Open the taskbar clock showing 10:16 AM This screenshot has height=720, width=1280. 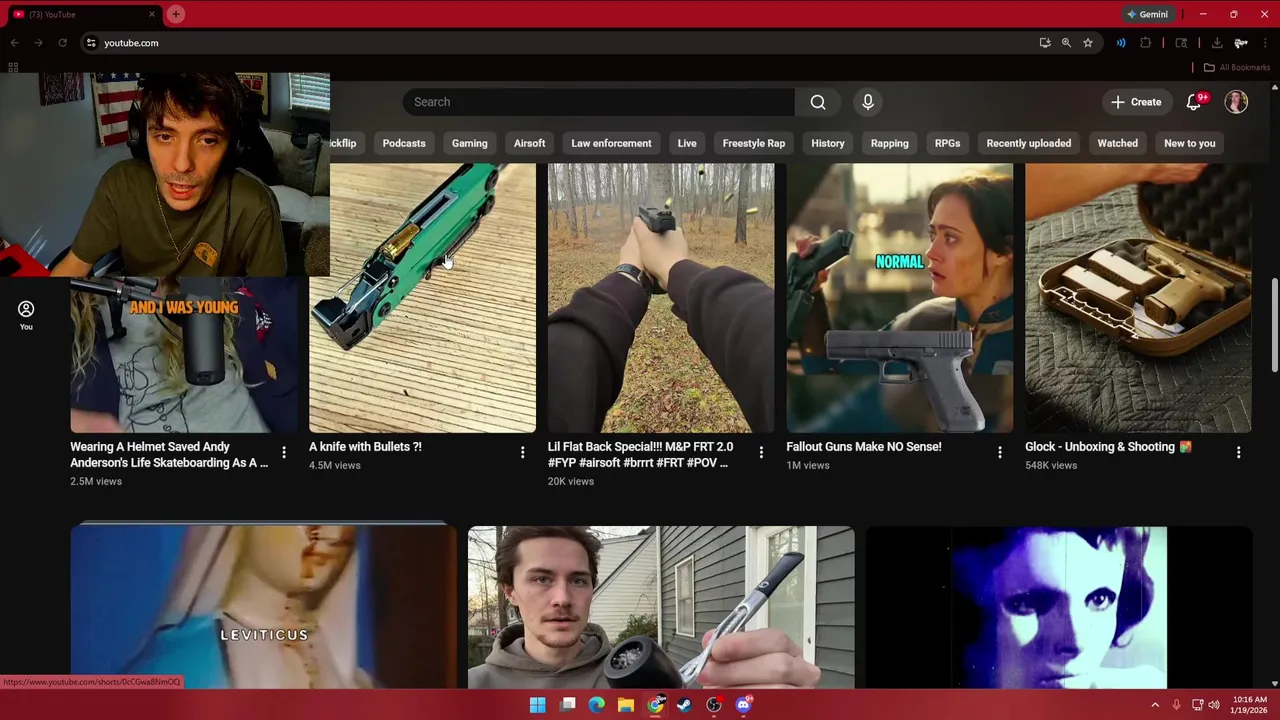click(x=1250, y=705)
